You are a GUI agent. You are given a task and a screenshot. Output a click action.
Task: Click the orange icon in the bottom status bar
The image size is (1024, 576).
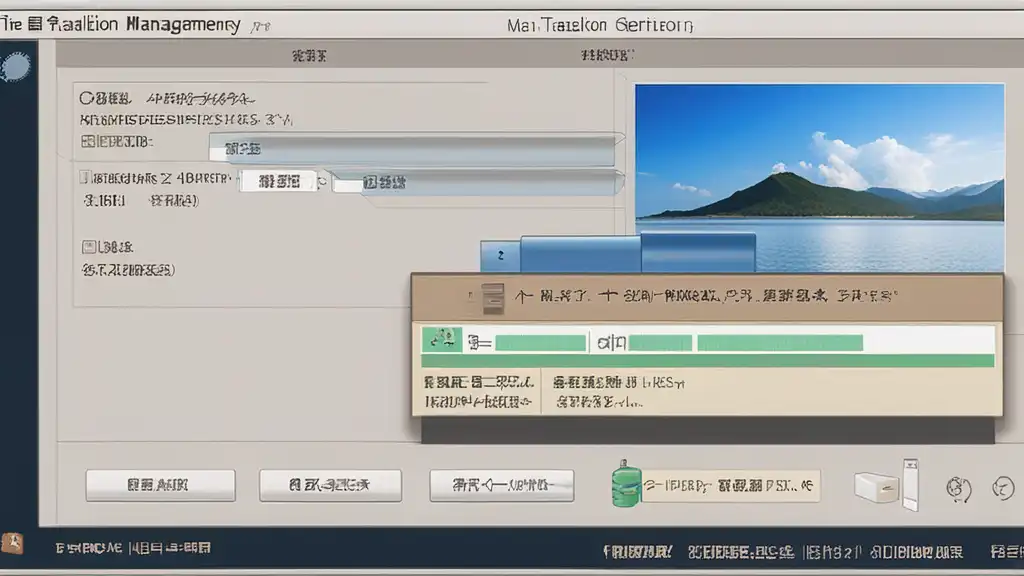pyautogui.click(x=12, y=543)
